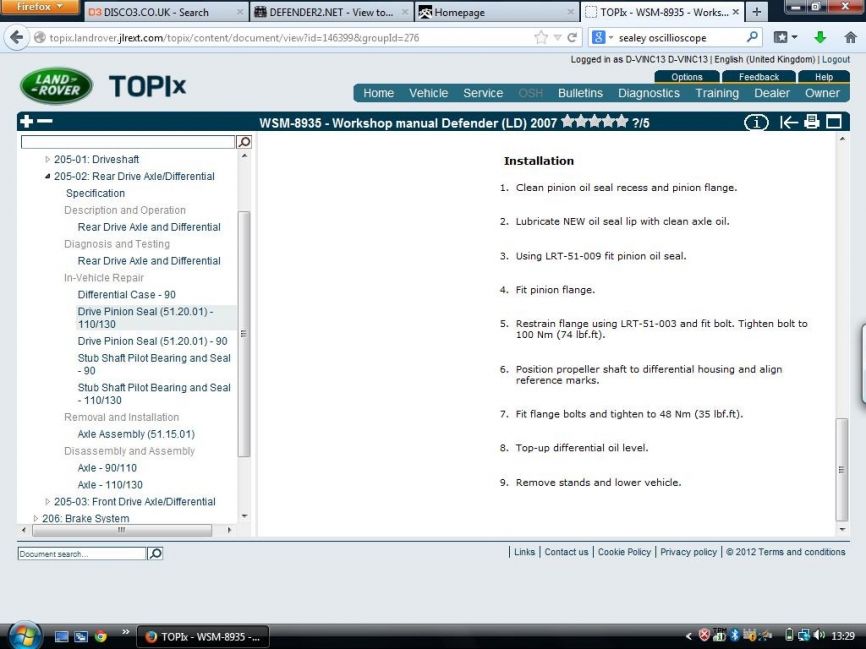Click the Options button
The width and height of the screenshot is (866, 649).
687,77
